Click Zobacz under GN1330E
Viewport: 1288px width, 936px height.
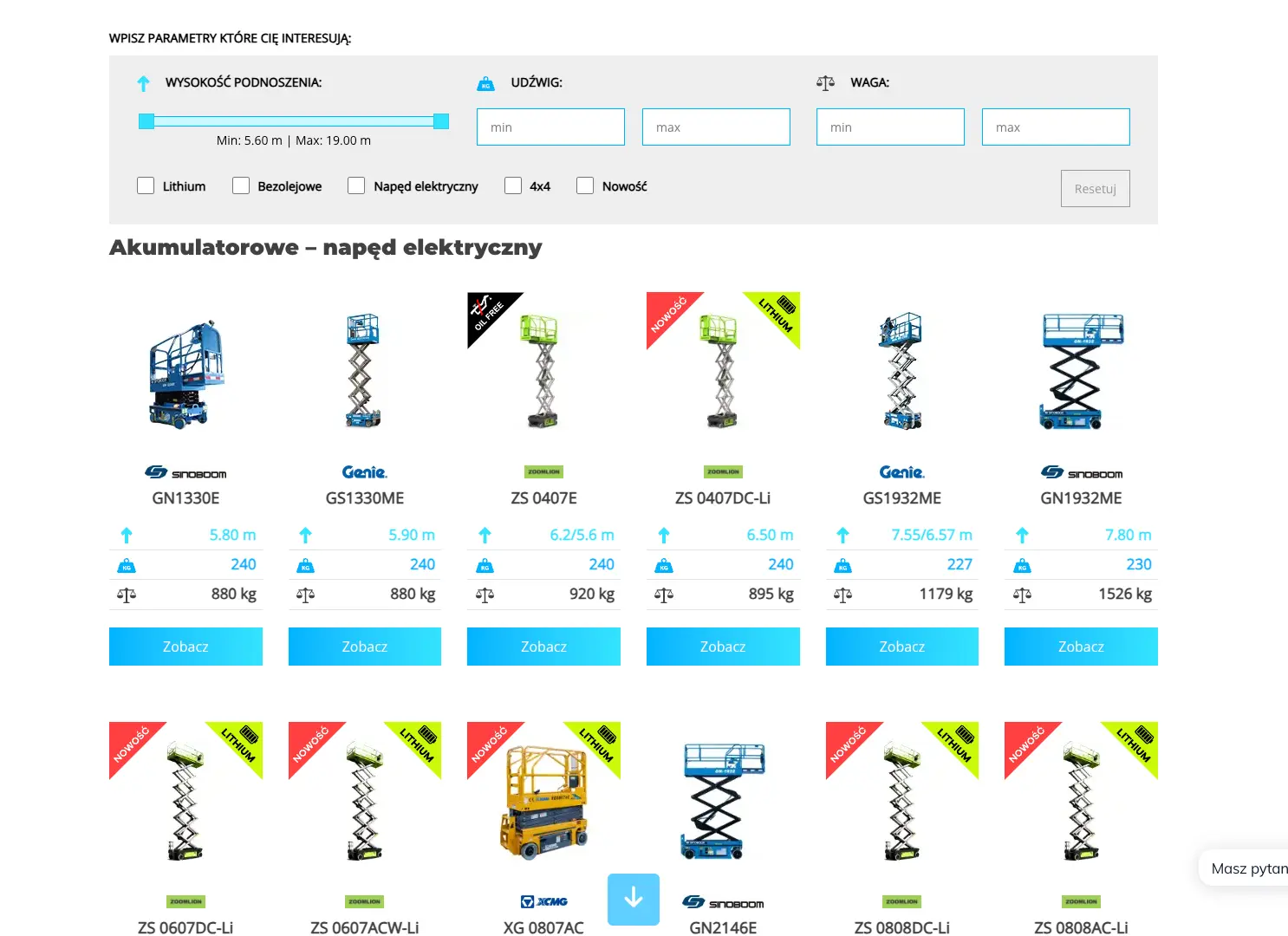pyautogui.click(x=185, y=647)
